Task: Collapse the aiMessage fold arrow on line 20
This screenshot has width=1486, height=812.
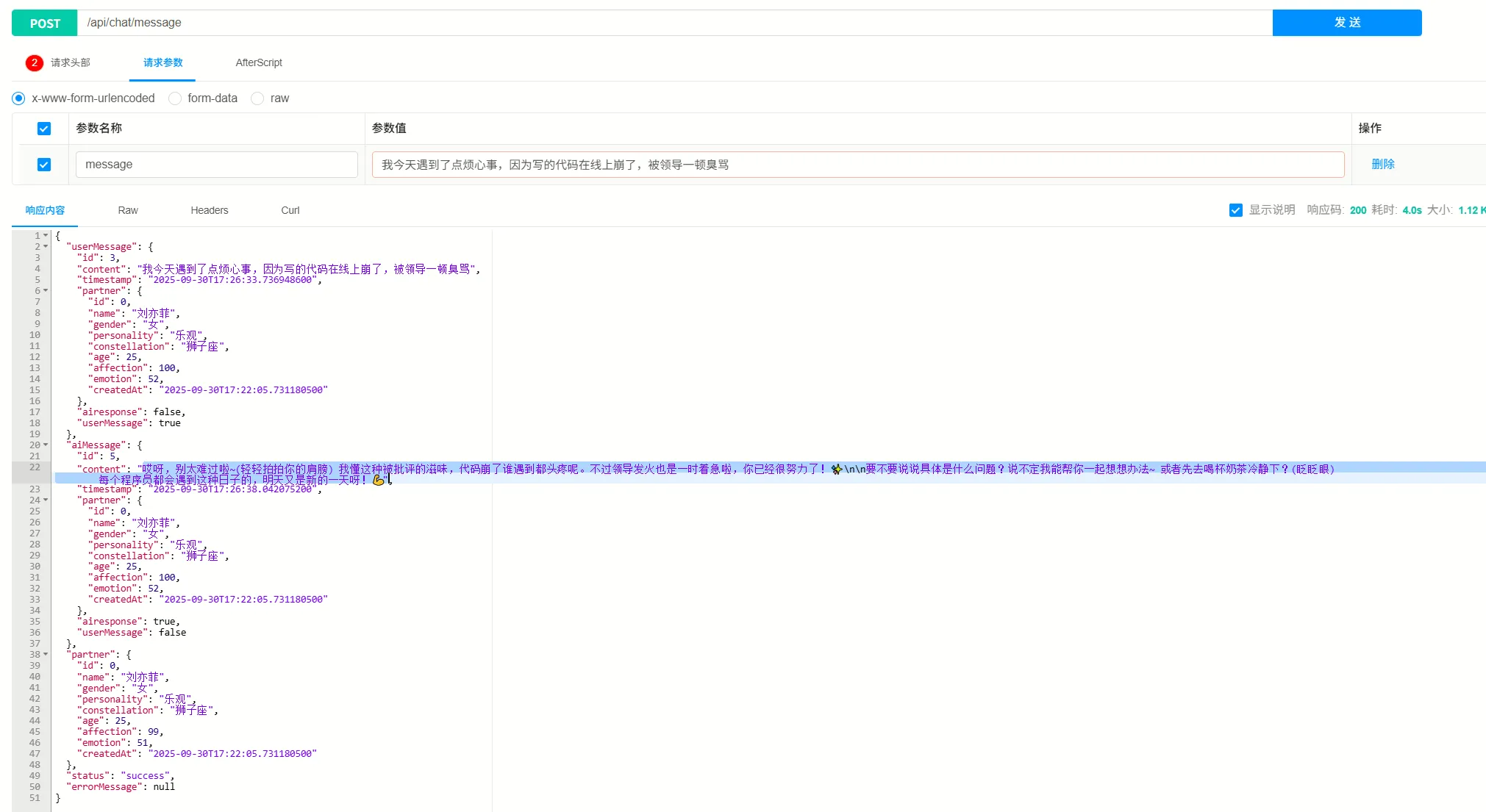Action: pyautogui.click(x=46, y=445)
